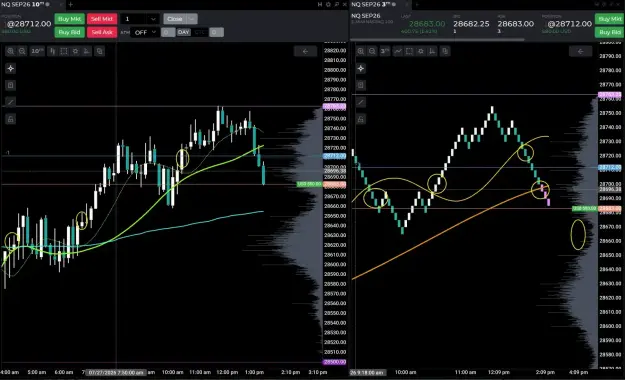Expand the ATM strategy OFF dropdown
Viewport: 625px width, 380px height.
145,32
